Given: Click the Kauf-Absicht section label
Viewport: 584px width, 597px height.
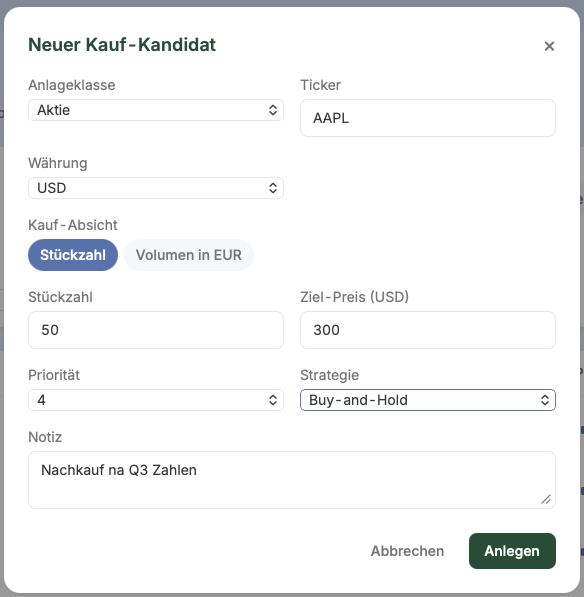Looking at the screenshot, I should coord(73,225).
